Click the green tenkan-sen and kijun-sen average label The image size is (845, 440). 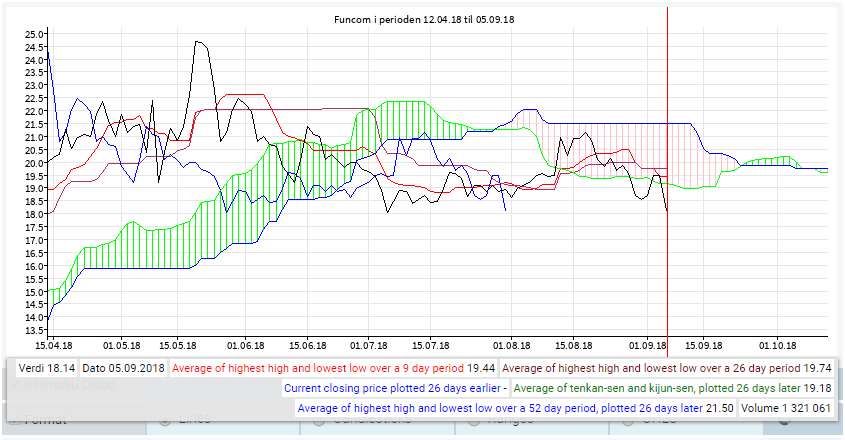[673, 388]
